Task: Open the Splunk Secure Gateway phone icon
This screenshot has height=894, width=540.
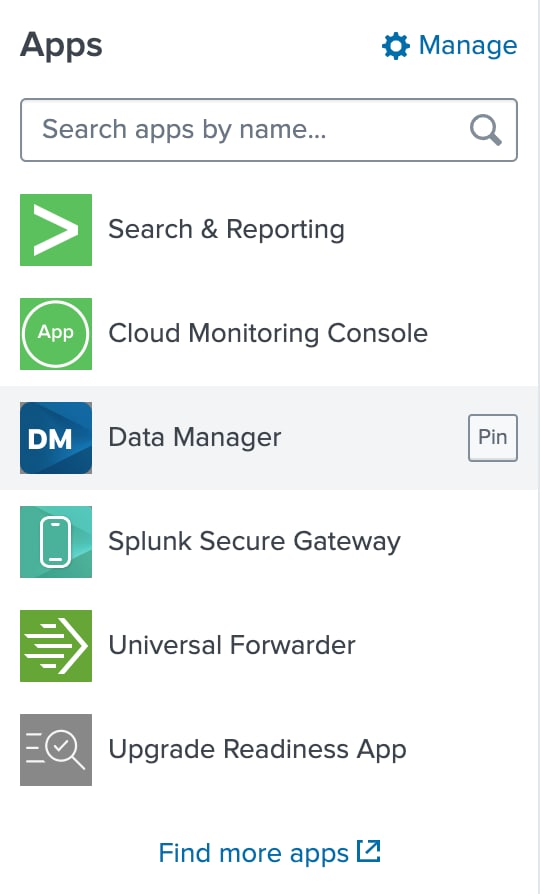Action: click(x=56, y=542)
